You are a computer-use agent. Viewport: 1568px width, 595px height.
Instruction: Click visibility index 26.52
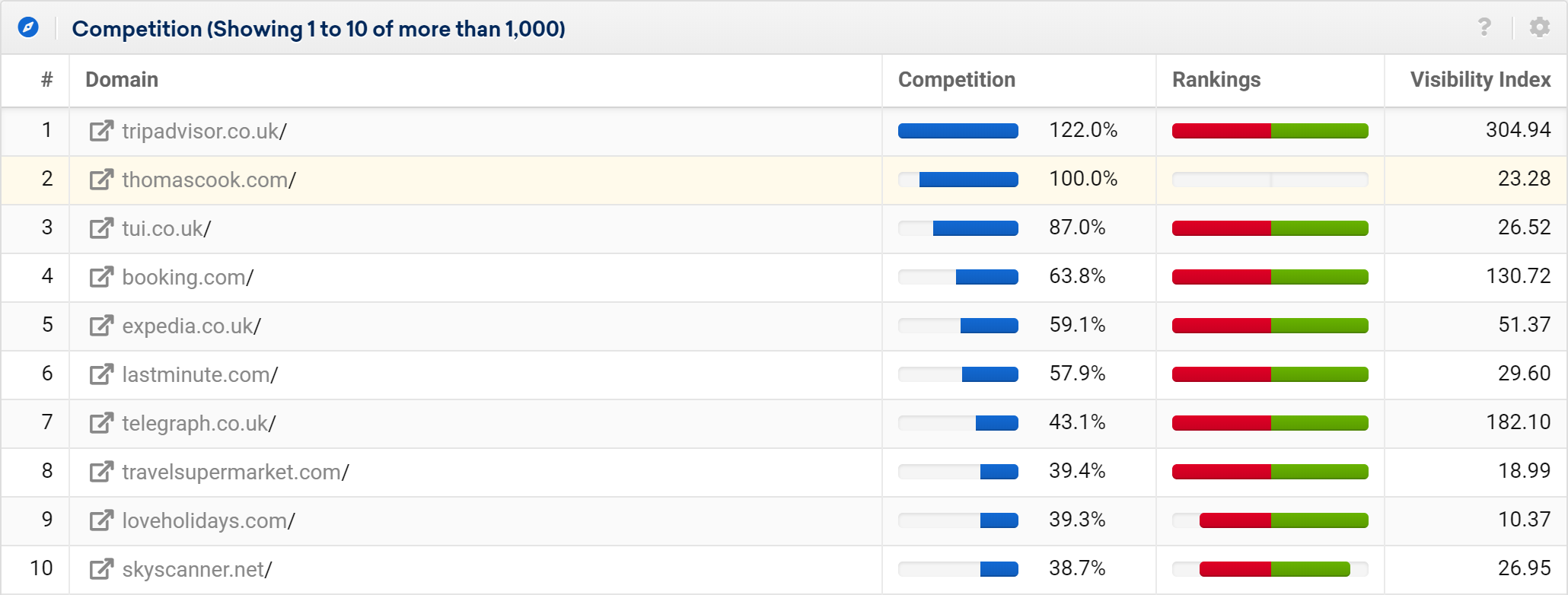pos(1524,228)
